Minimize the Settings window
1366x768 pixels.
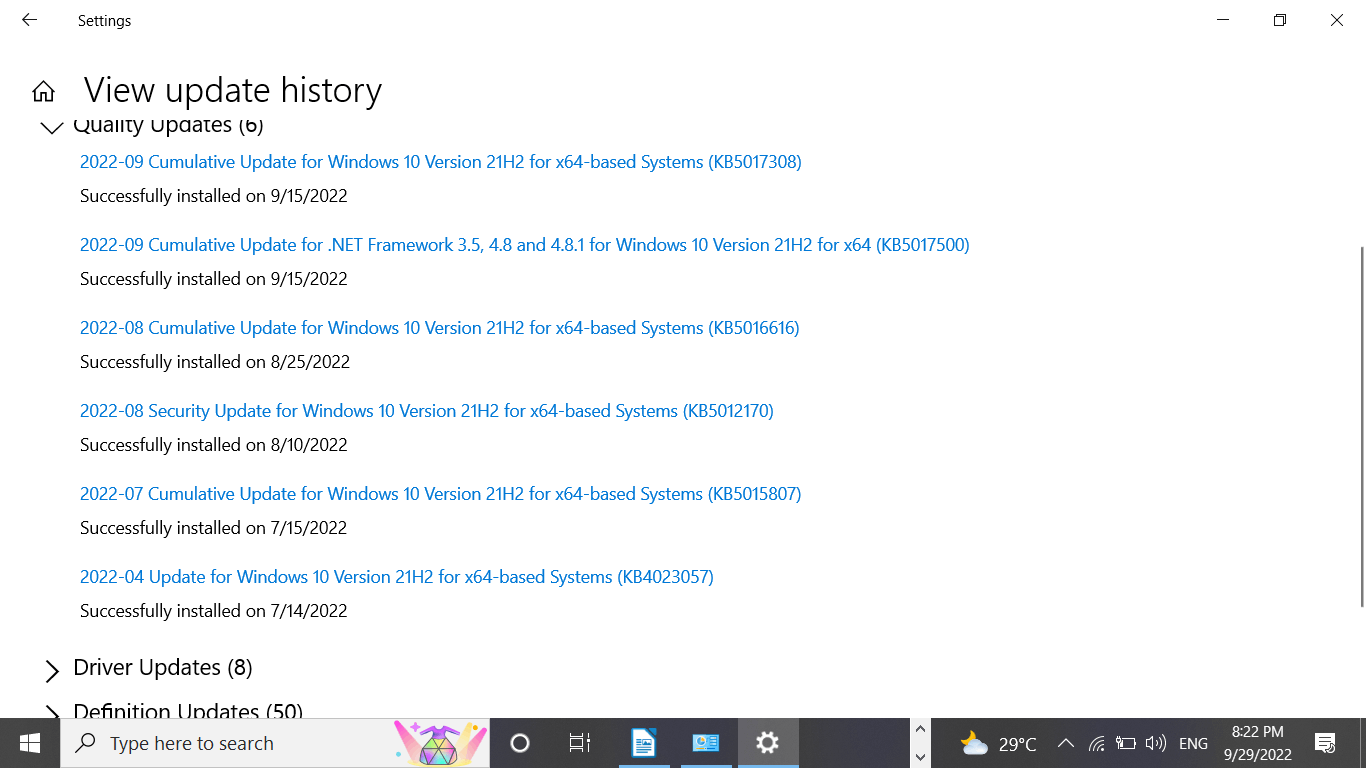(x=1223, y=20)
